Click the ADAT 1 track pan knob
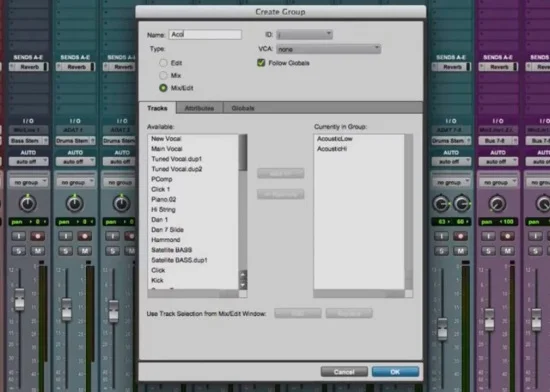Screen dimensions: 550x392 pyautogui.click(x=74, y=203)
